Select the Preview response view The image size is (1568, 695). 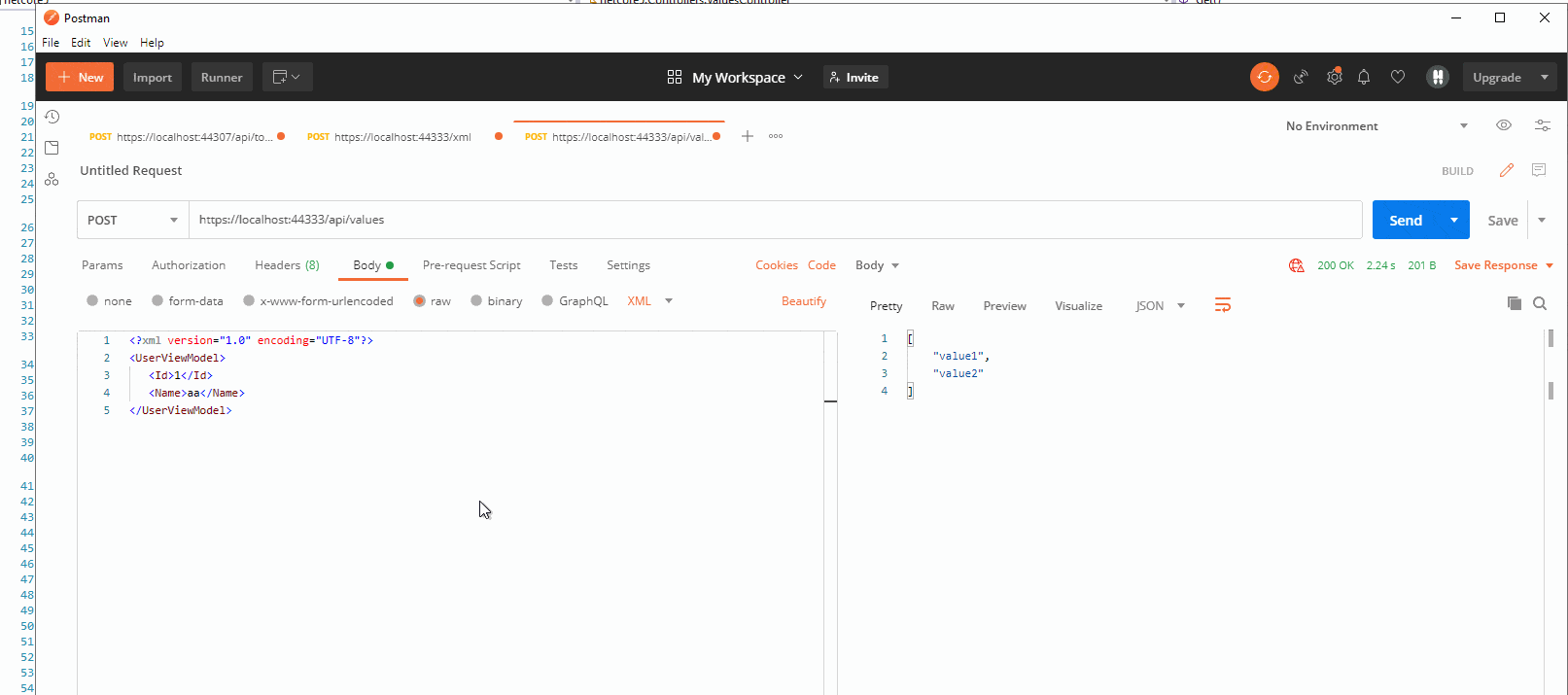pyautogui.click(x=1004, y=305)
